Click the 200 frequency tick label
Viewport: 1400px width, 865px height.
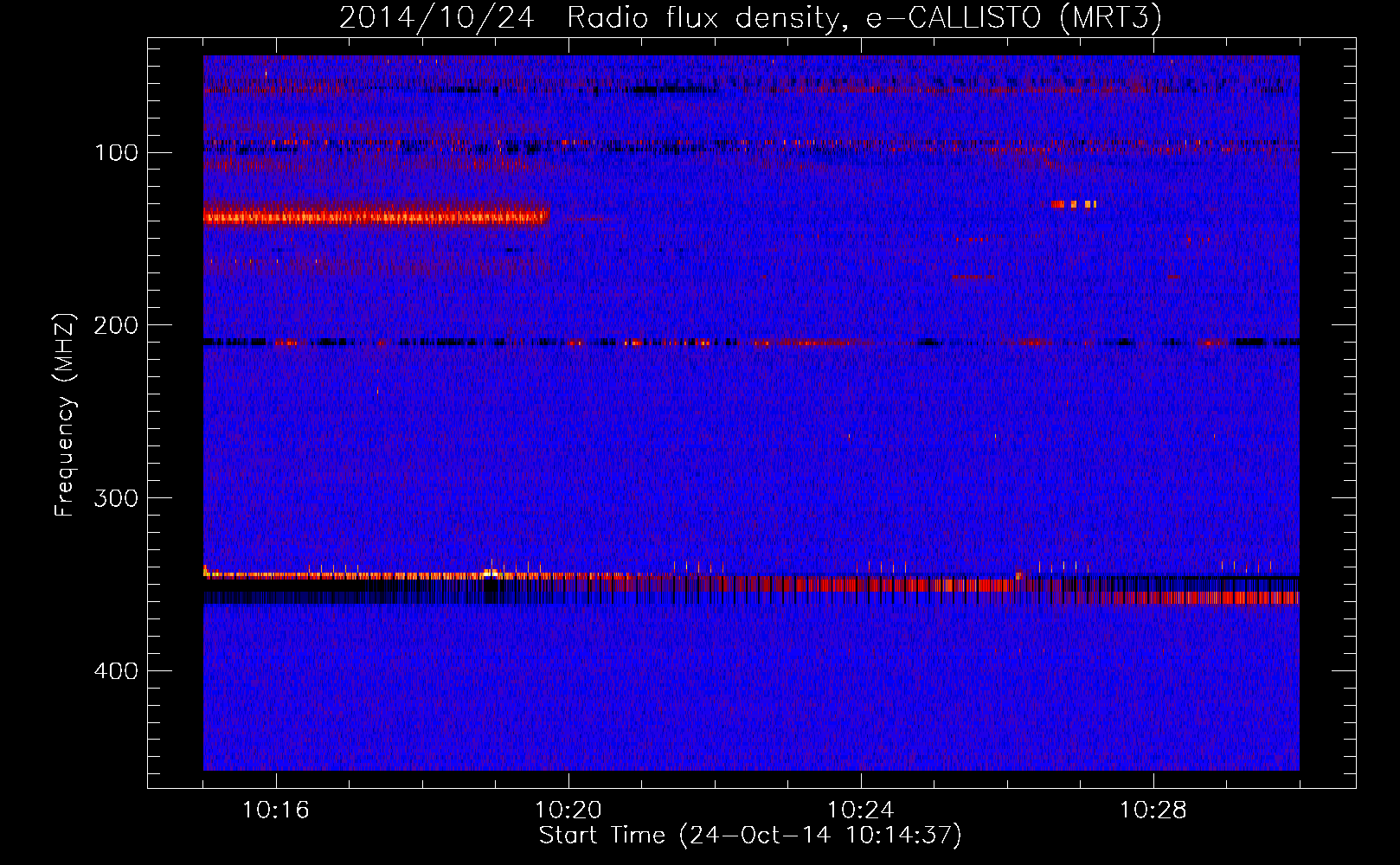coord(117,325)
